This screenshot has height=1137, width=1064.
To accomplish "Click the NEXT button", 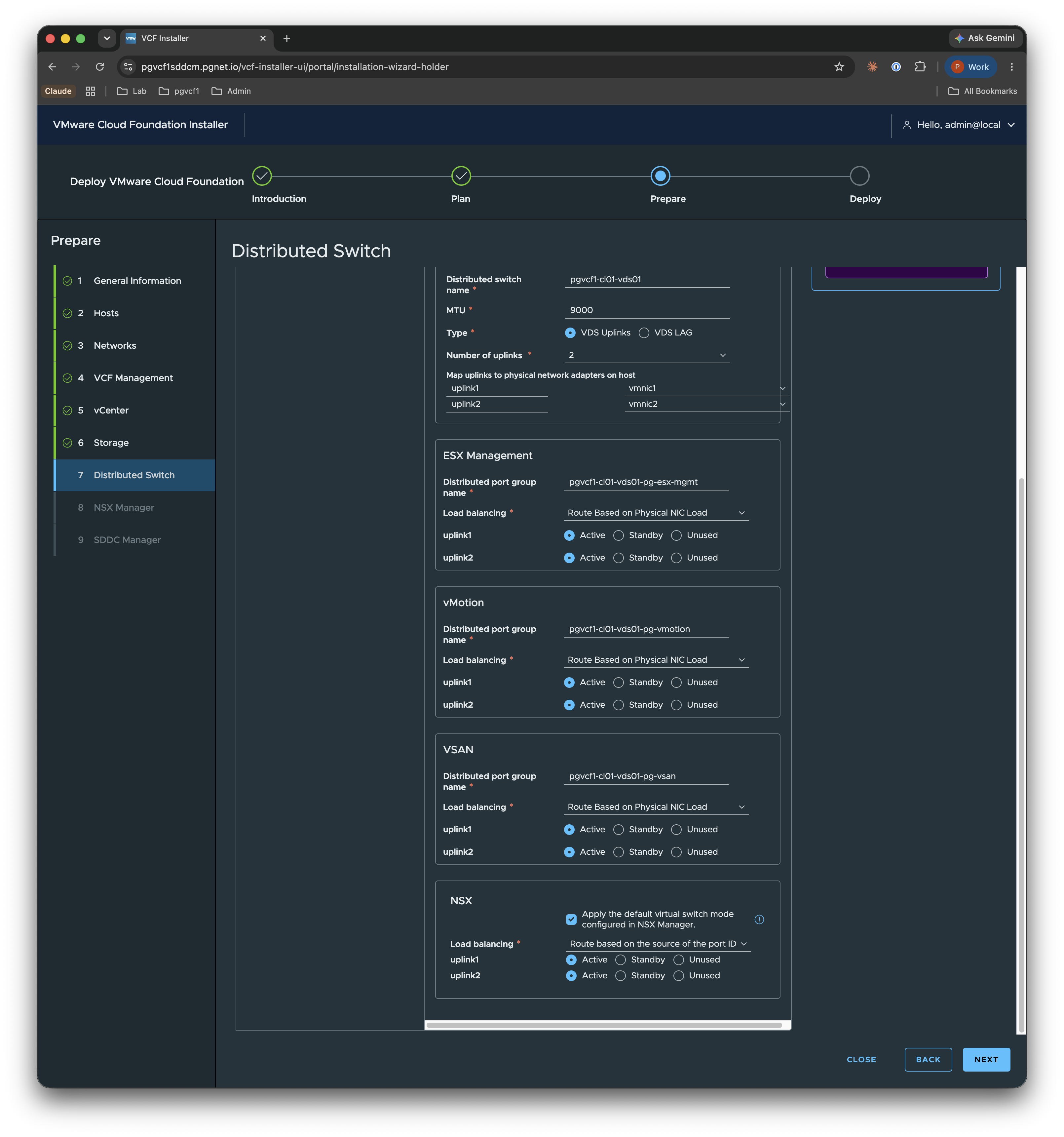I will (986, 1060).
